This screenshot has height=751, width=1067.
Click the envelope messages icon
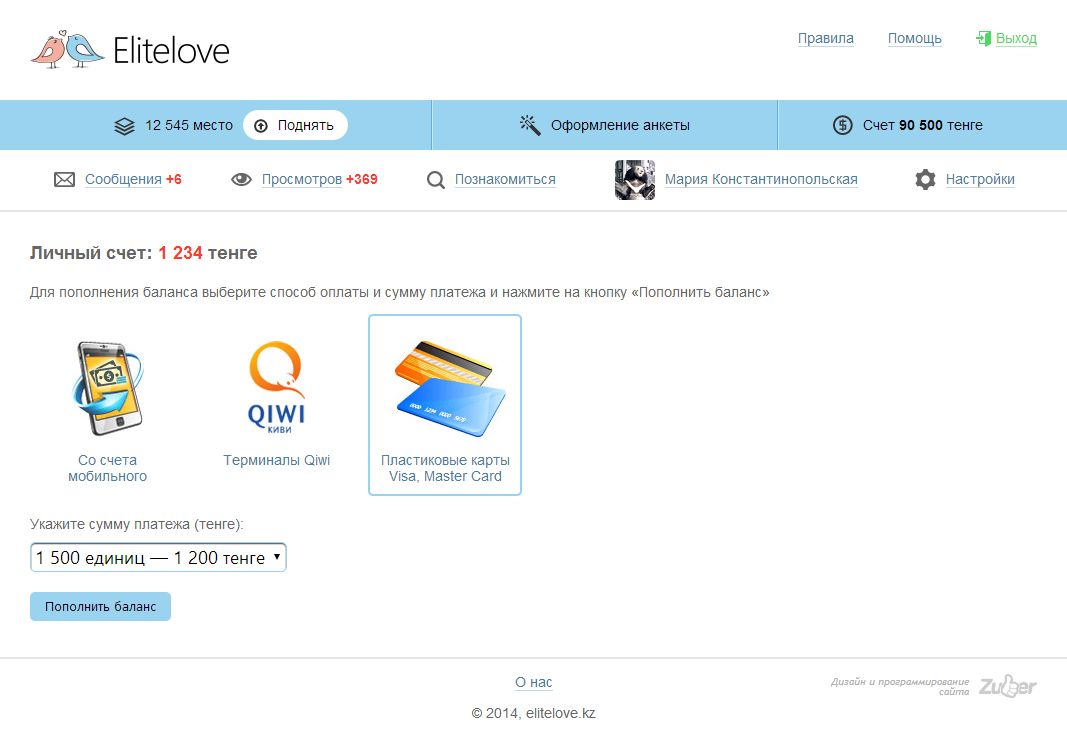(64, 180)
